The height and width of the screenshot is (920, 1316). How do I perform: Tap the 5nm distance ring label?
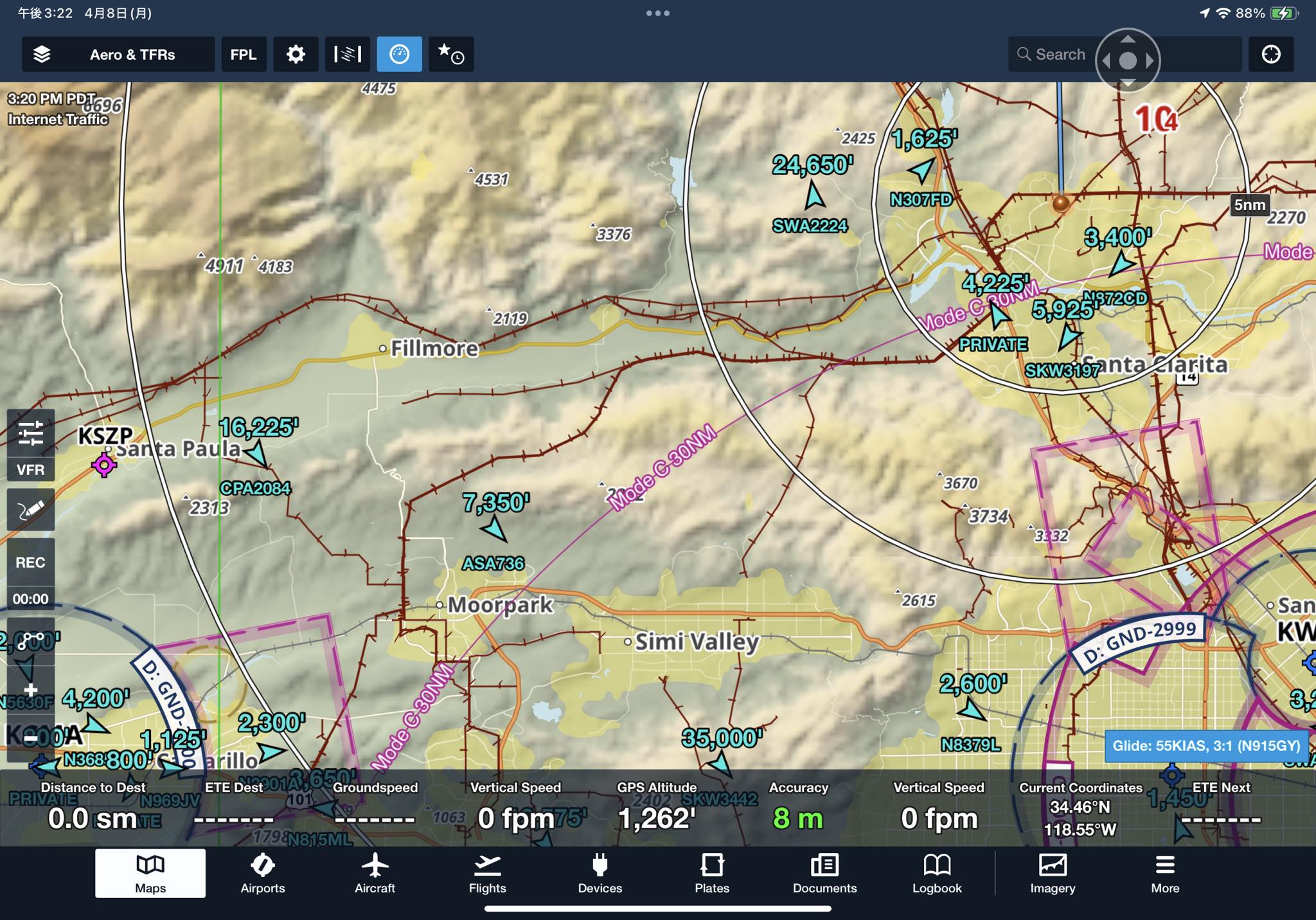coord(1249,205)
